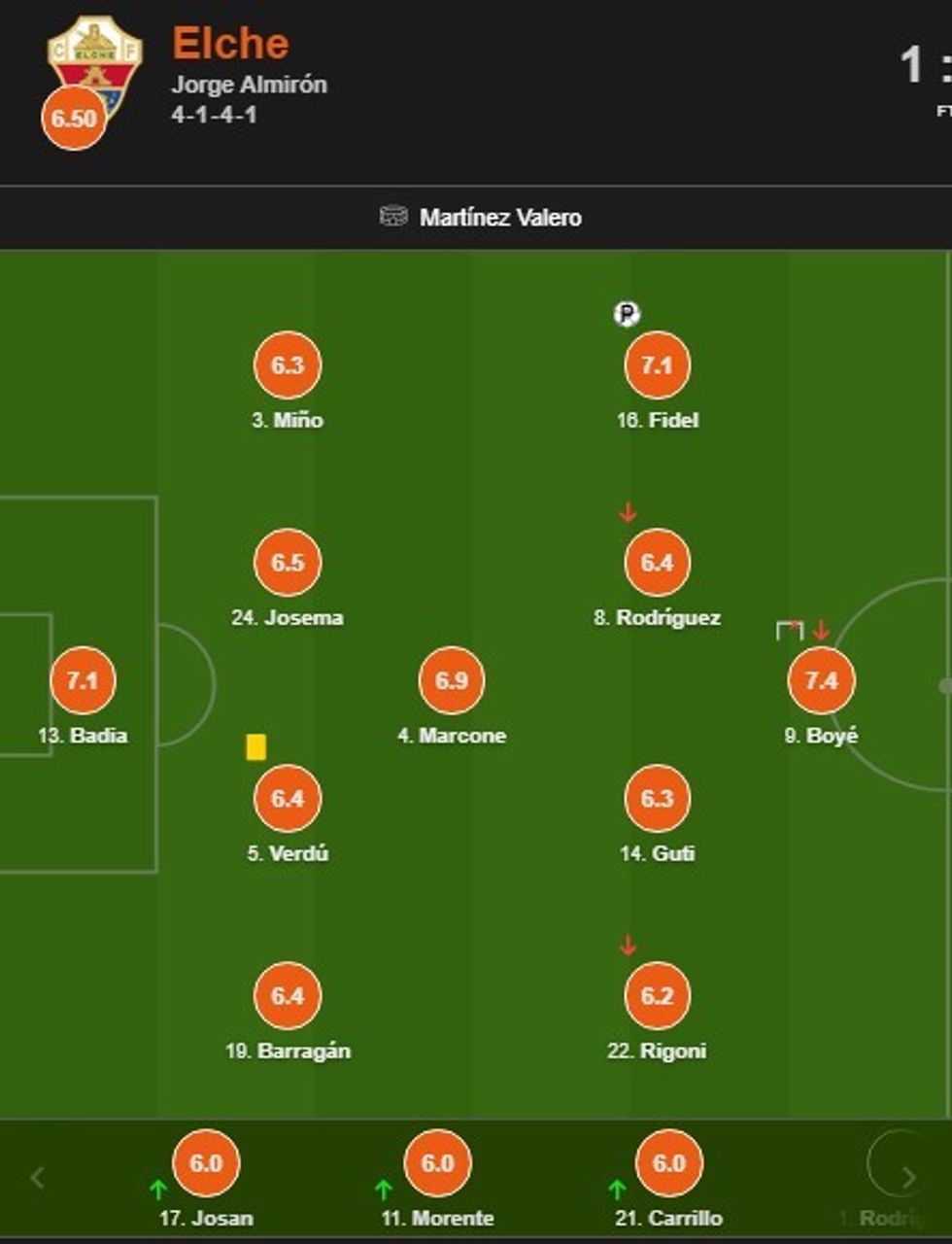Open the Elche team name link
The width and height of the screenshot is (952, 1244).
[x=230, y=44]
